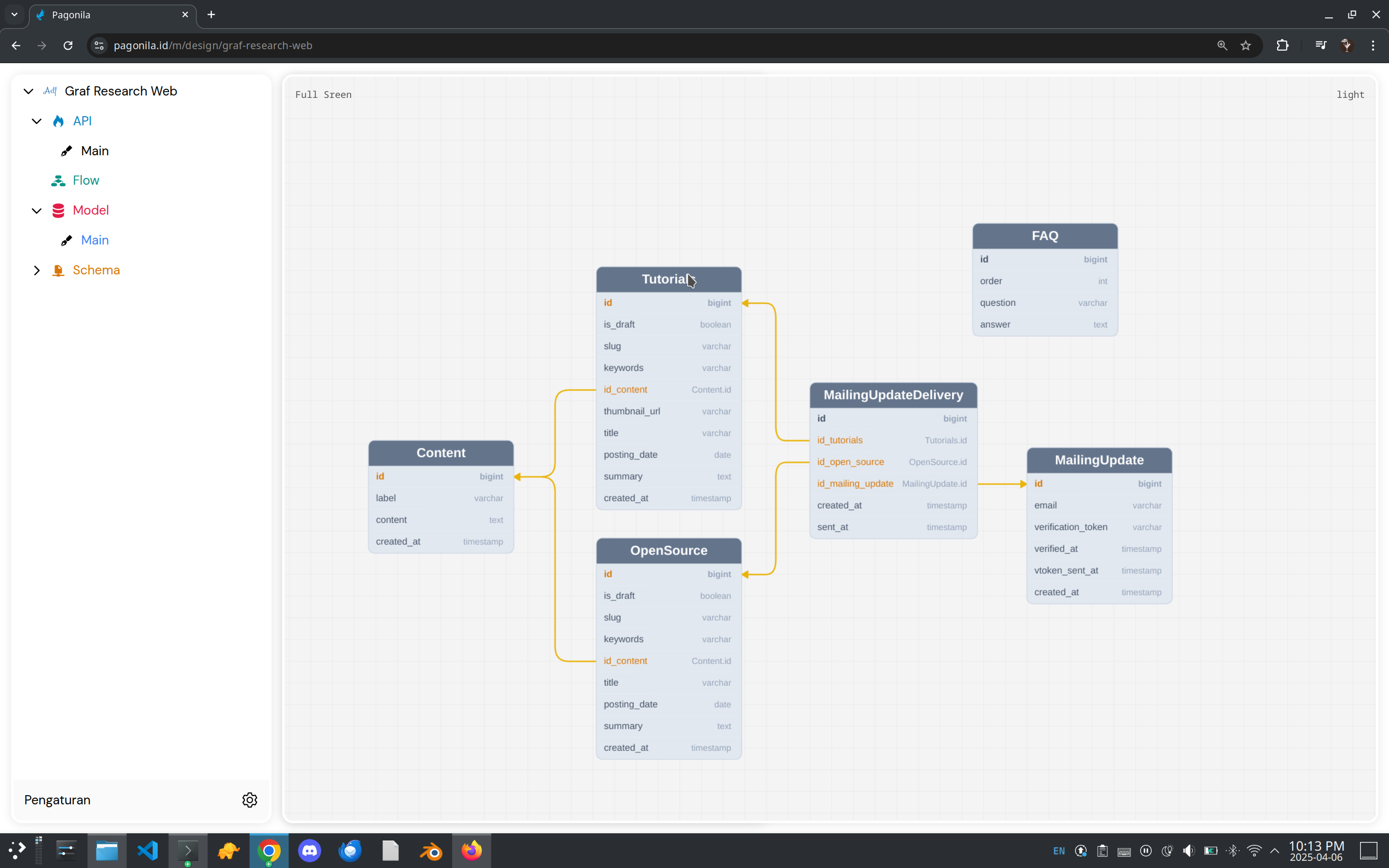Viewport: 1389px width, 868px height.
Task: Click the Flow diagram icon
Action: (58, 180)
